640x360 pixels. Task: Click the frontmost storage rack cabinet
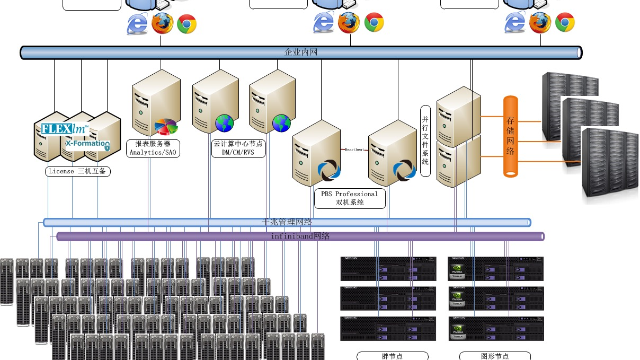coord(610,163)
